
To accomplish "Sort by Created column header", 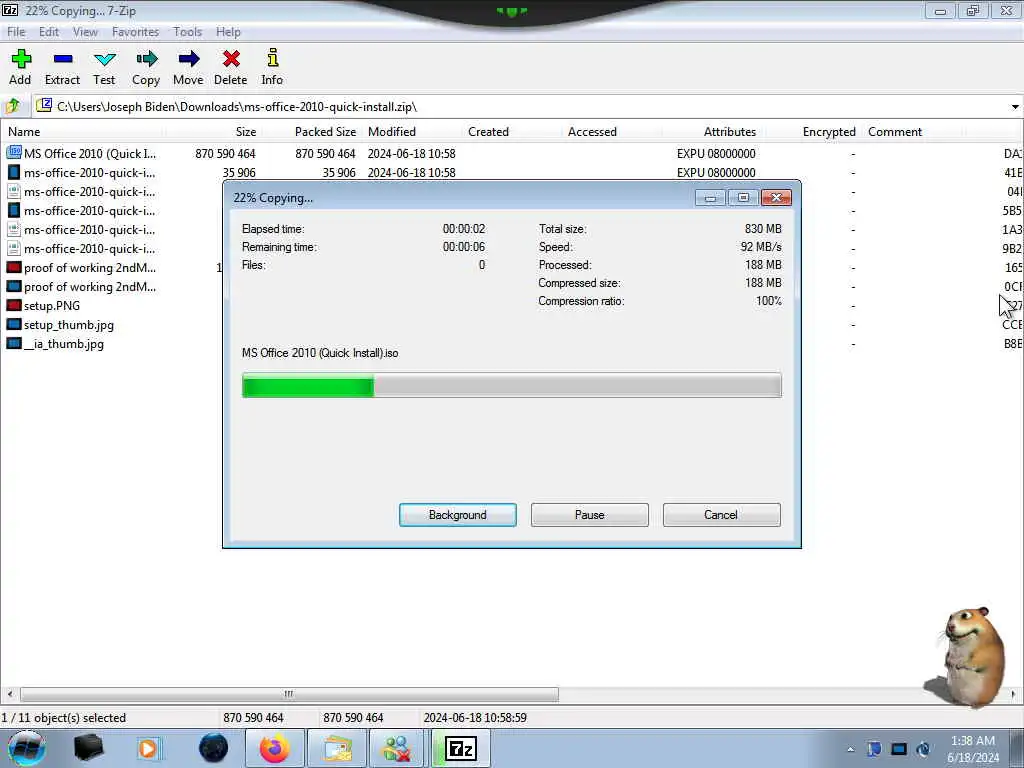I will [511, 131].
